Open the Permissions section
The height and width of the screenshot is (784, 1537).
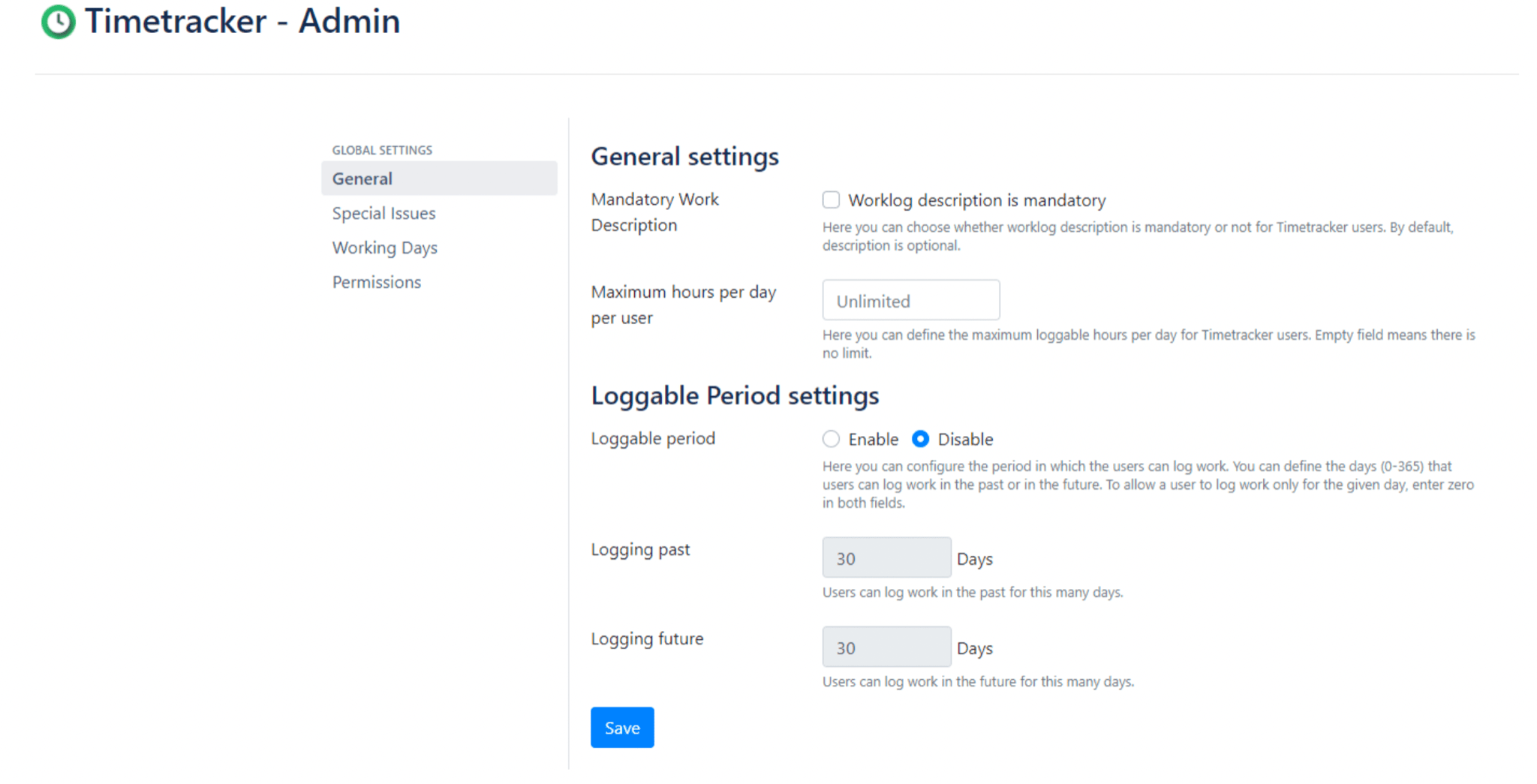point(376,281)
